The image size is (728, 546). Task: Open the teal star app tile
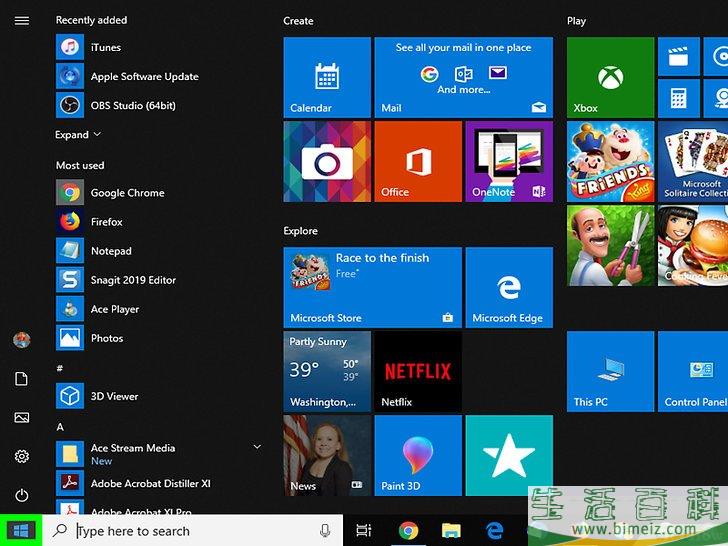[x=509, y=455]
